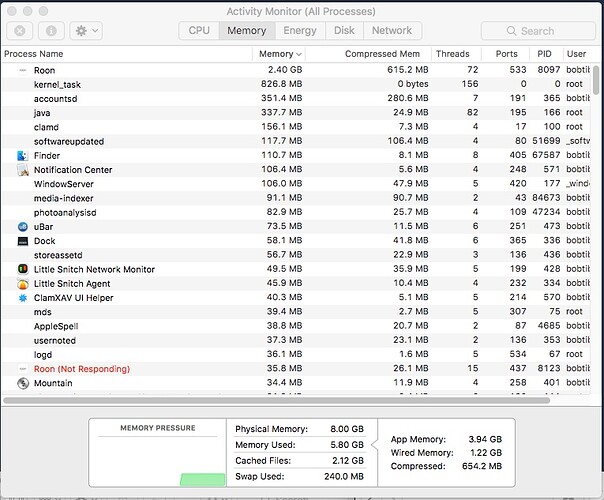Viewport: 604px width, 500px height.
Task: Select the media-indexer process
Action: [296, 198]
